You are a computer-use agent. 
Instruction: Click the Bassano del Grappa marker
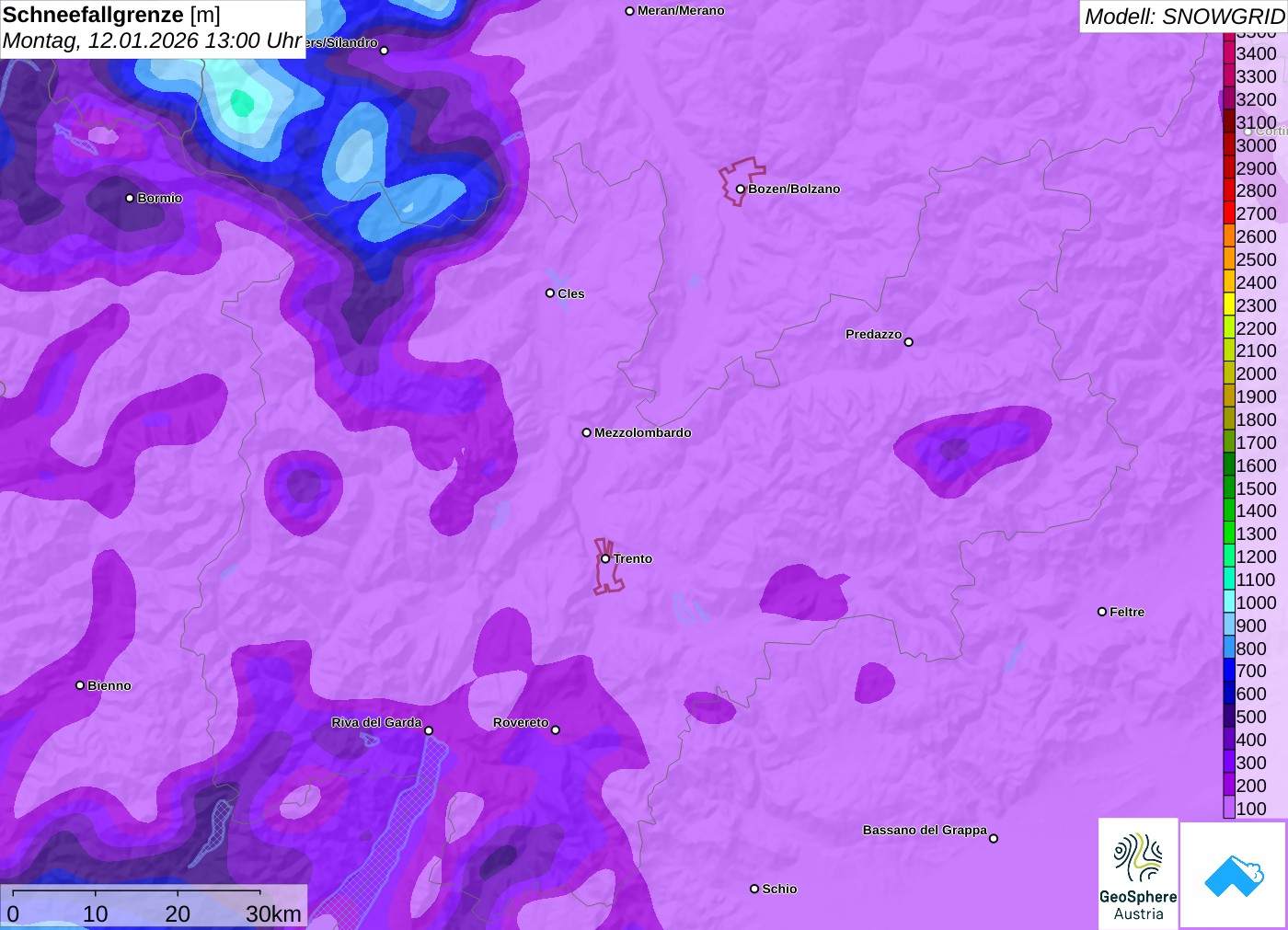[x=994, y=838]
